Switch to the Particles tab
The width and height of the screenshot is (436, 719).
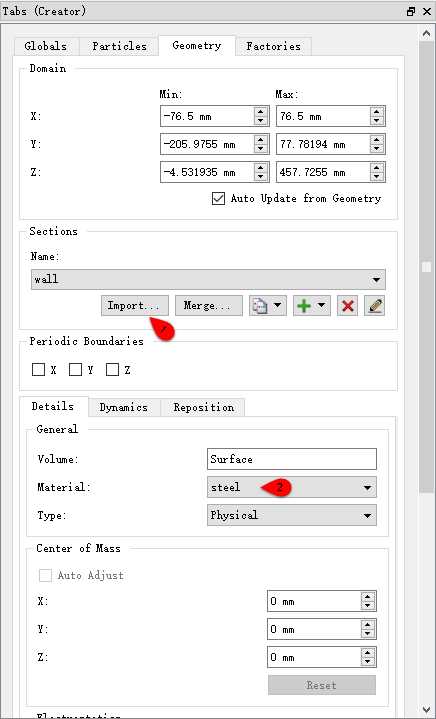[x=119, y=46]
